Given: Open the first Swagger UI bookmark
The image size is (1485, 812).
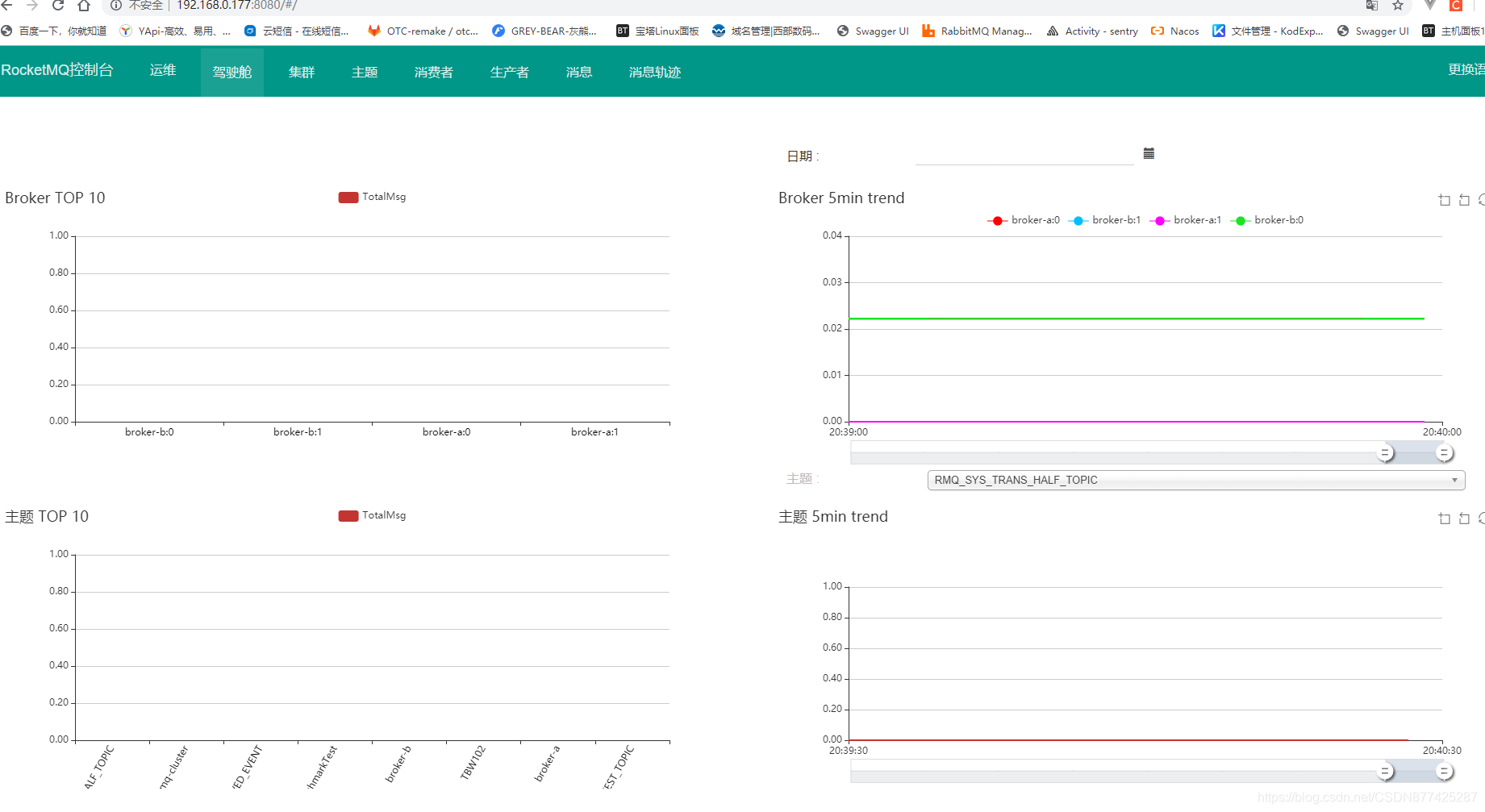Looking at the screenshot, I should click(874, 31).
